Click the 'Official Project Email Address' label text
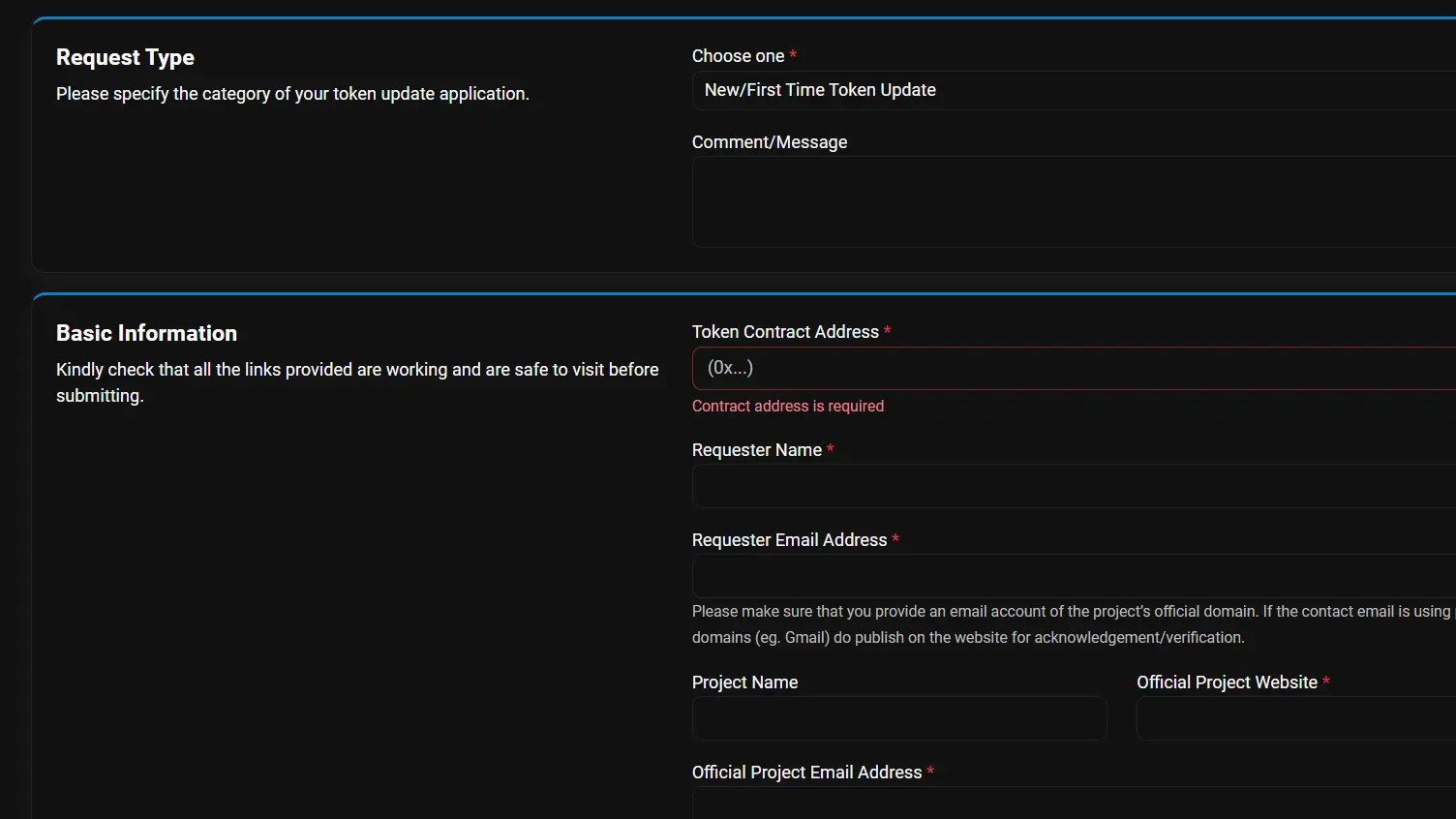 (x=806, y=773)
